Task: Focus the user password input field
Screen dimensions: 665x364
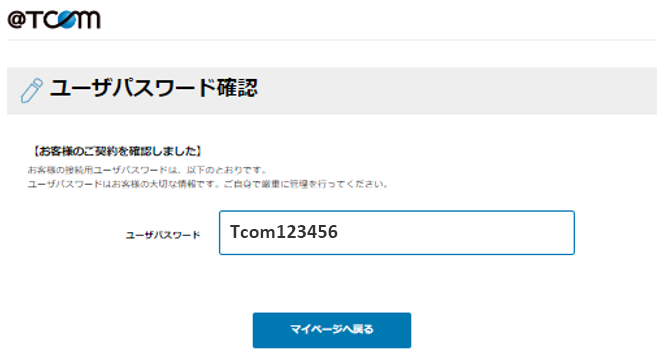Action: 397,233
